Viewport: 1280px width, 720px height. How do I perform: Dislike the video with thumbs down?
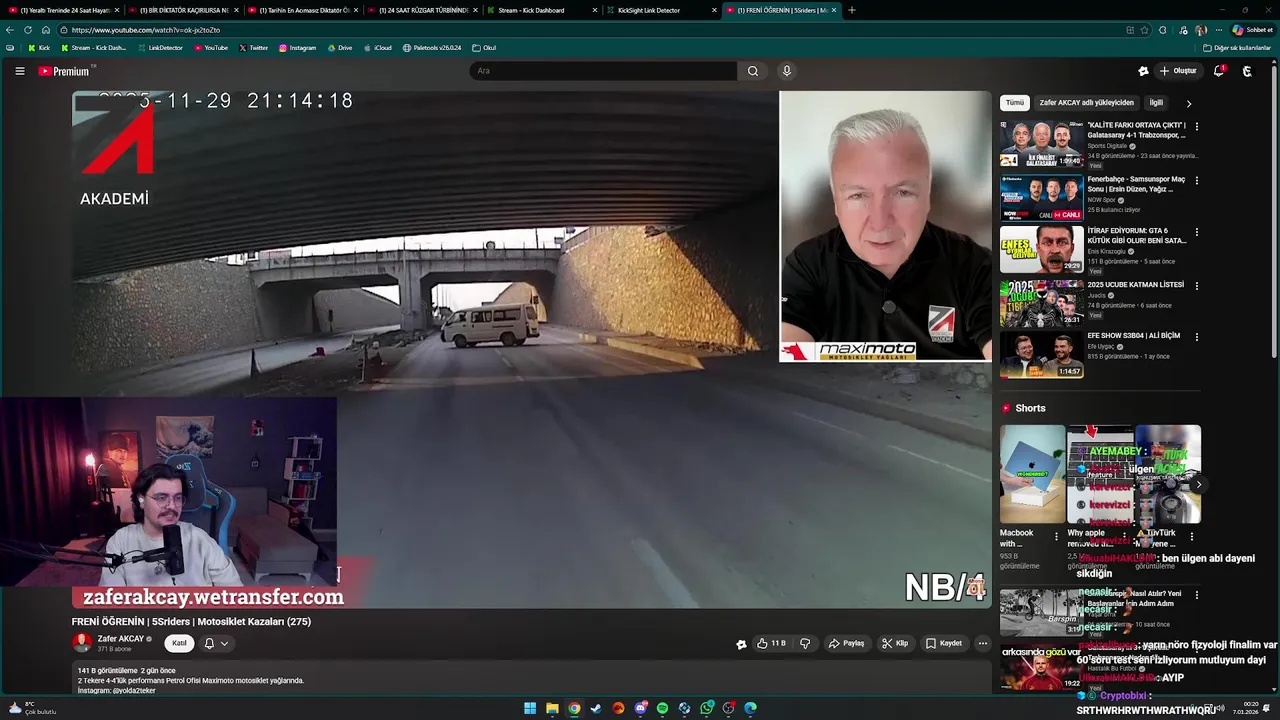(804, 643)
